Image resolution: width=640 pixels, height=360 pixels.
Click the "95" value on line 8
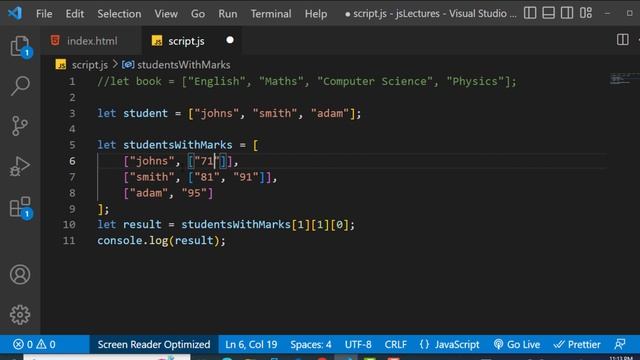click(x=194, y=193)
